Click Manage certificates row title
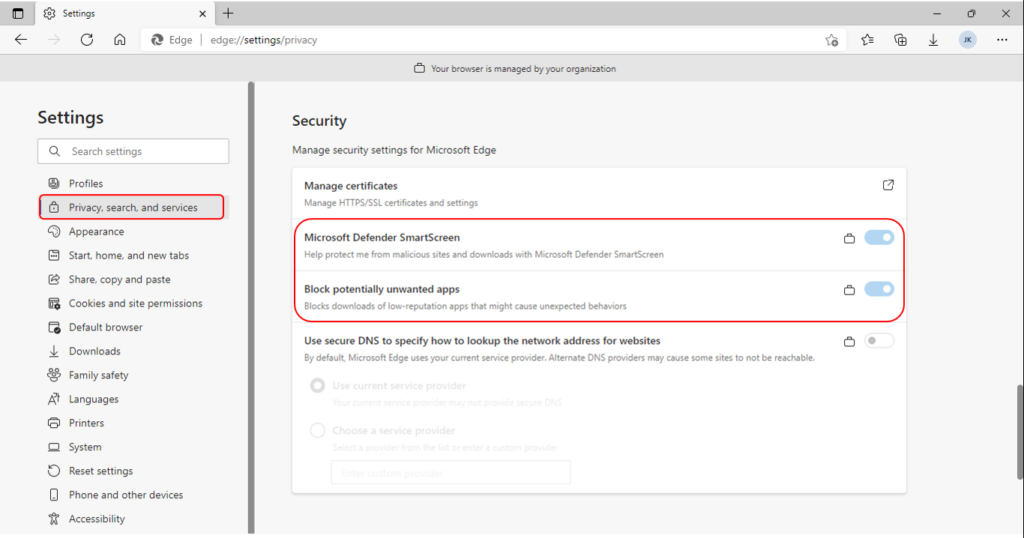The image size is (1024, 538). (351, 186)
